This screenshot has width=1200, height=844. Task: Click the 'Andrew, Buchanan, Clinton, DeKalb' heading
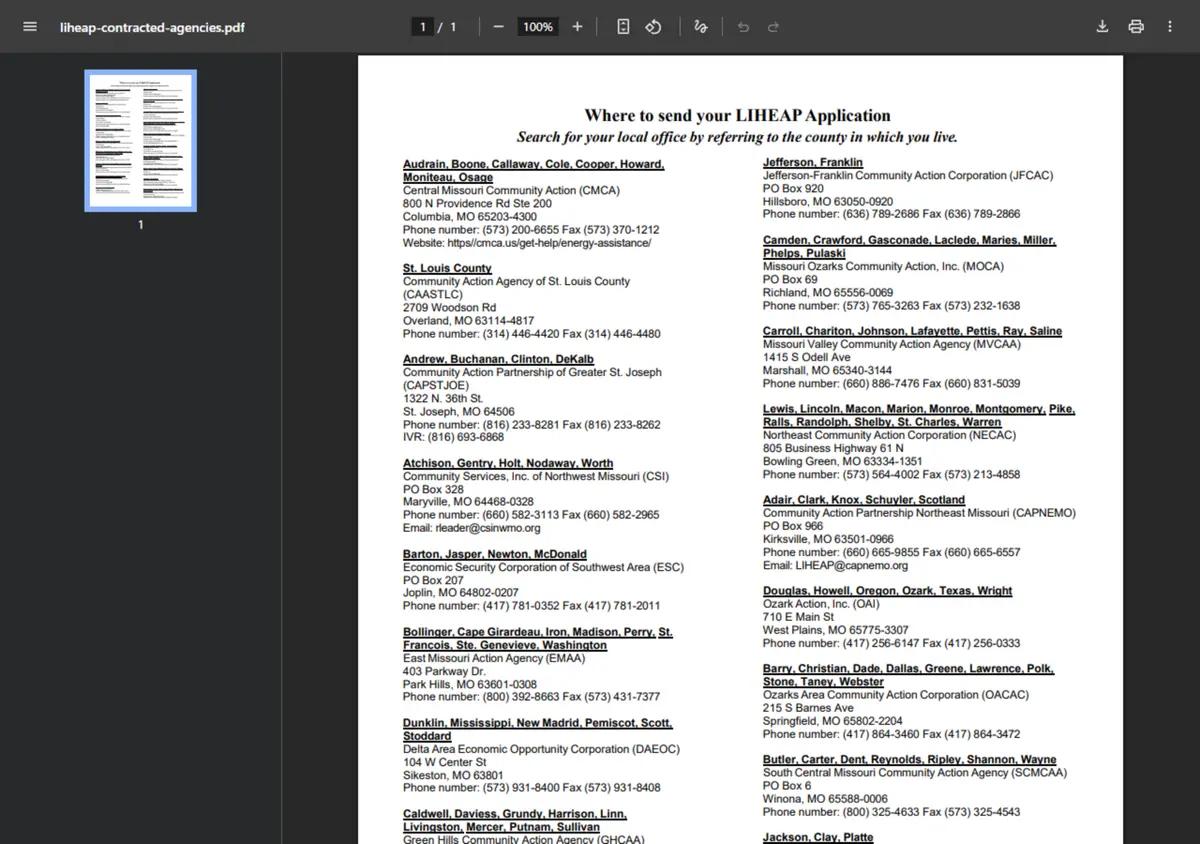[498, 359]
